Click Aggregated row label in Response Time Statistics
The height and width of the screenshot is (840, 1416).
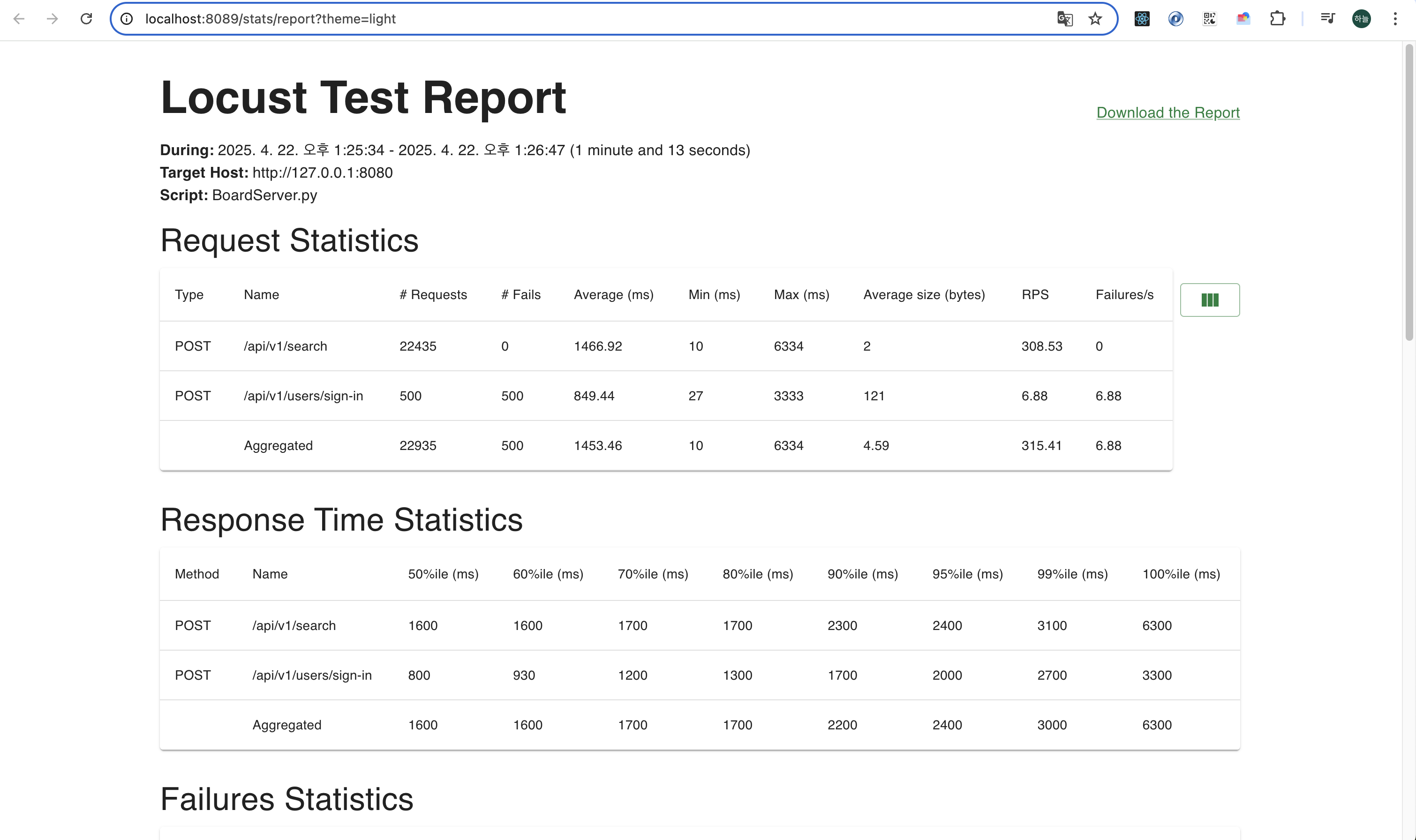(286, 726)
